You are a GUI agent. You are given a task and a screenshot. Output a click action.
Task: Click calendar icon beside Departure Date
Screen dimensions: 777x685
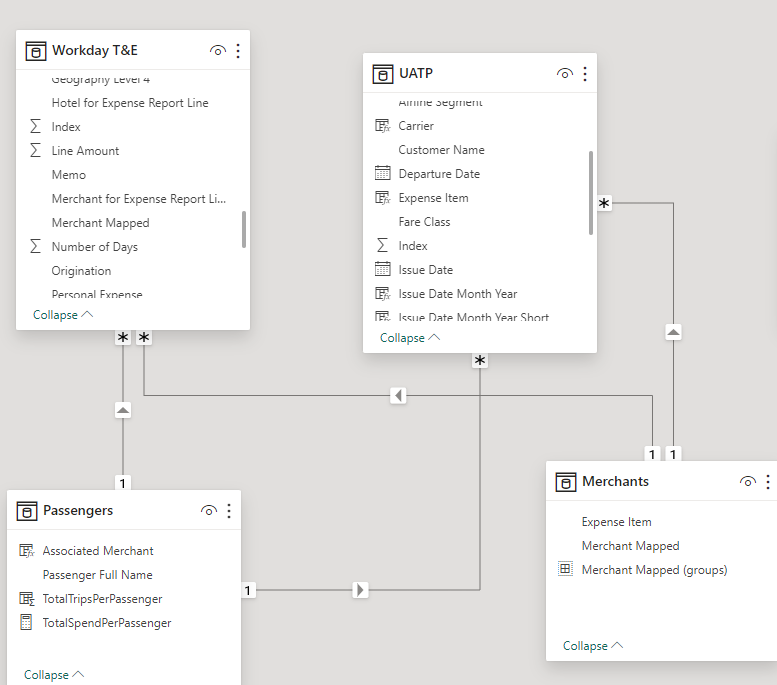pos(383,173)
